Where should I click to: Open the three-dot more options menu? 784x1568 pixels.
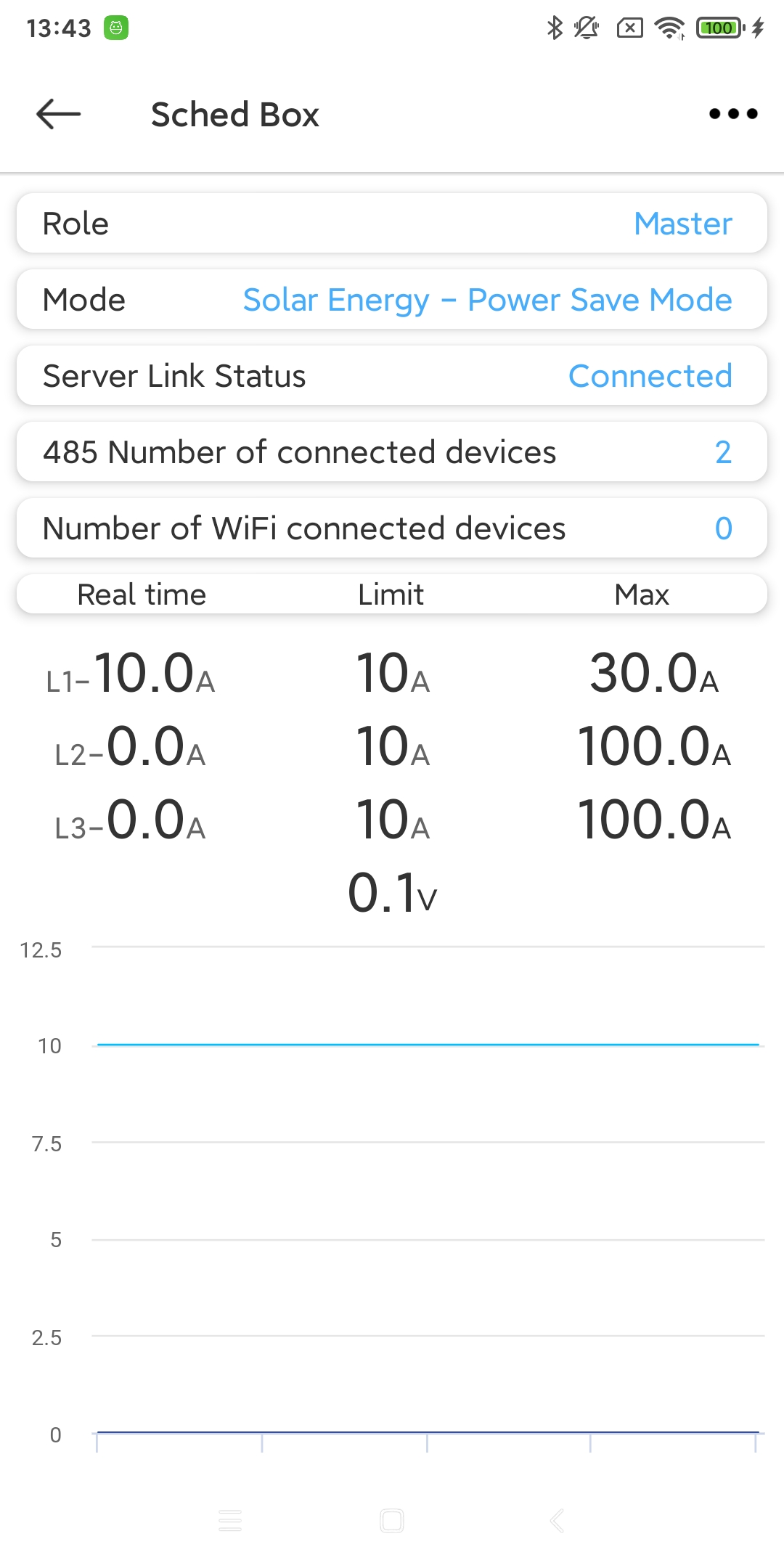click(x=733, y=114)
